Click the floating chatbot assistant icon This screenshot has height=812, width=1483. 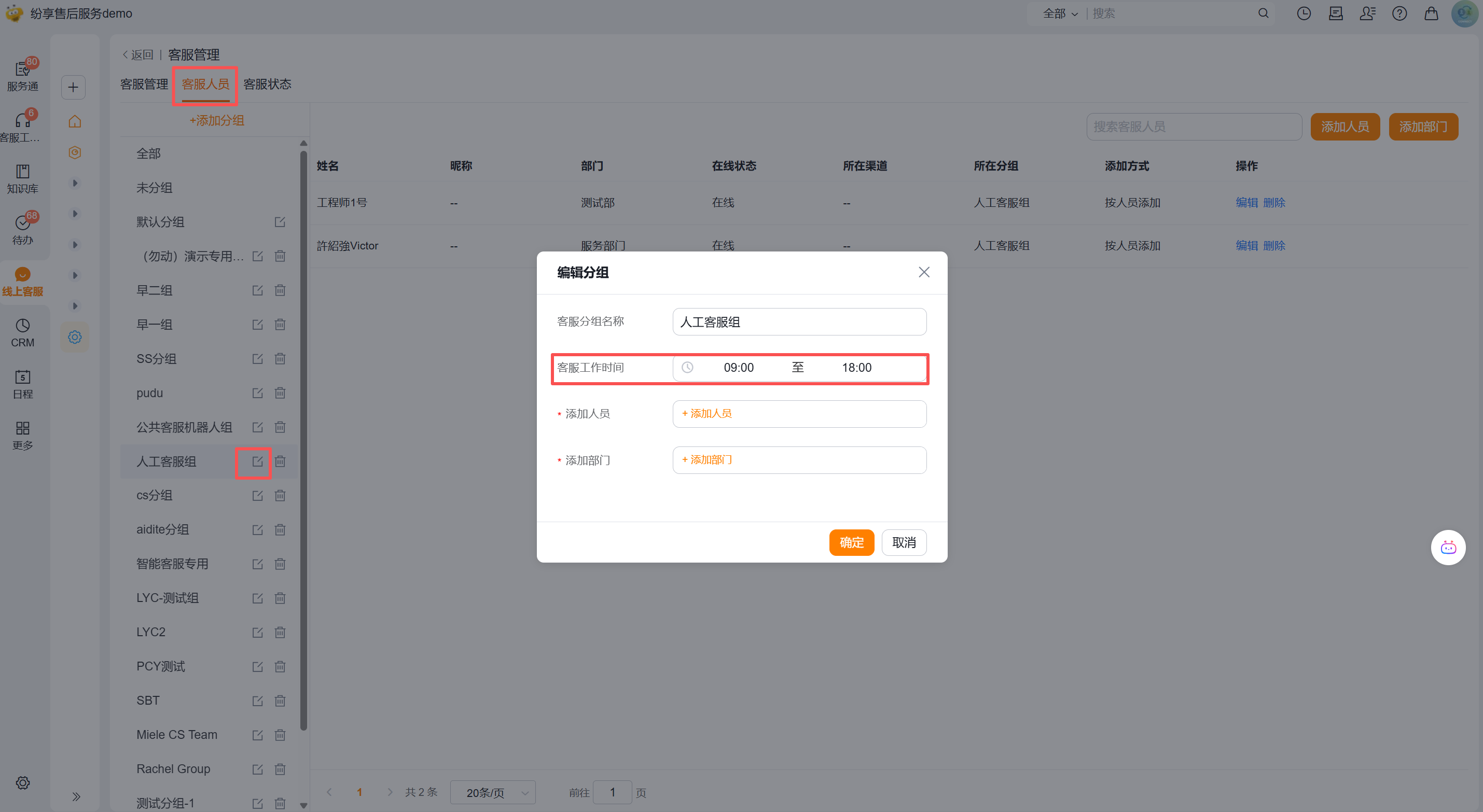coord(1448,547)
